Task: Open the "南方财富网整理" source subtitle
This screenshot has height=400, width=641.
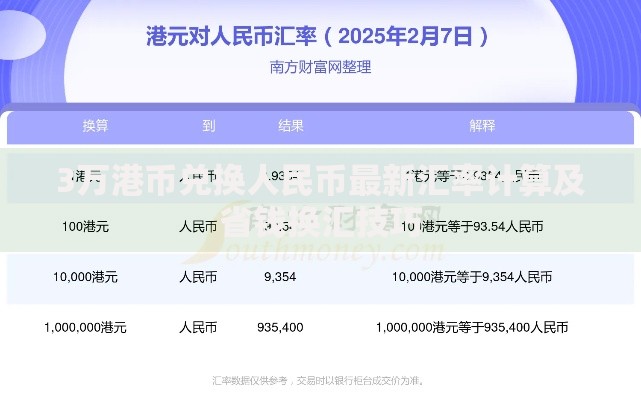Action: (x=320, y=67)
